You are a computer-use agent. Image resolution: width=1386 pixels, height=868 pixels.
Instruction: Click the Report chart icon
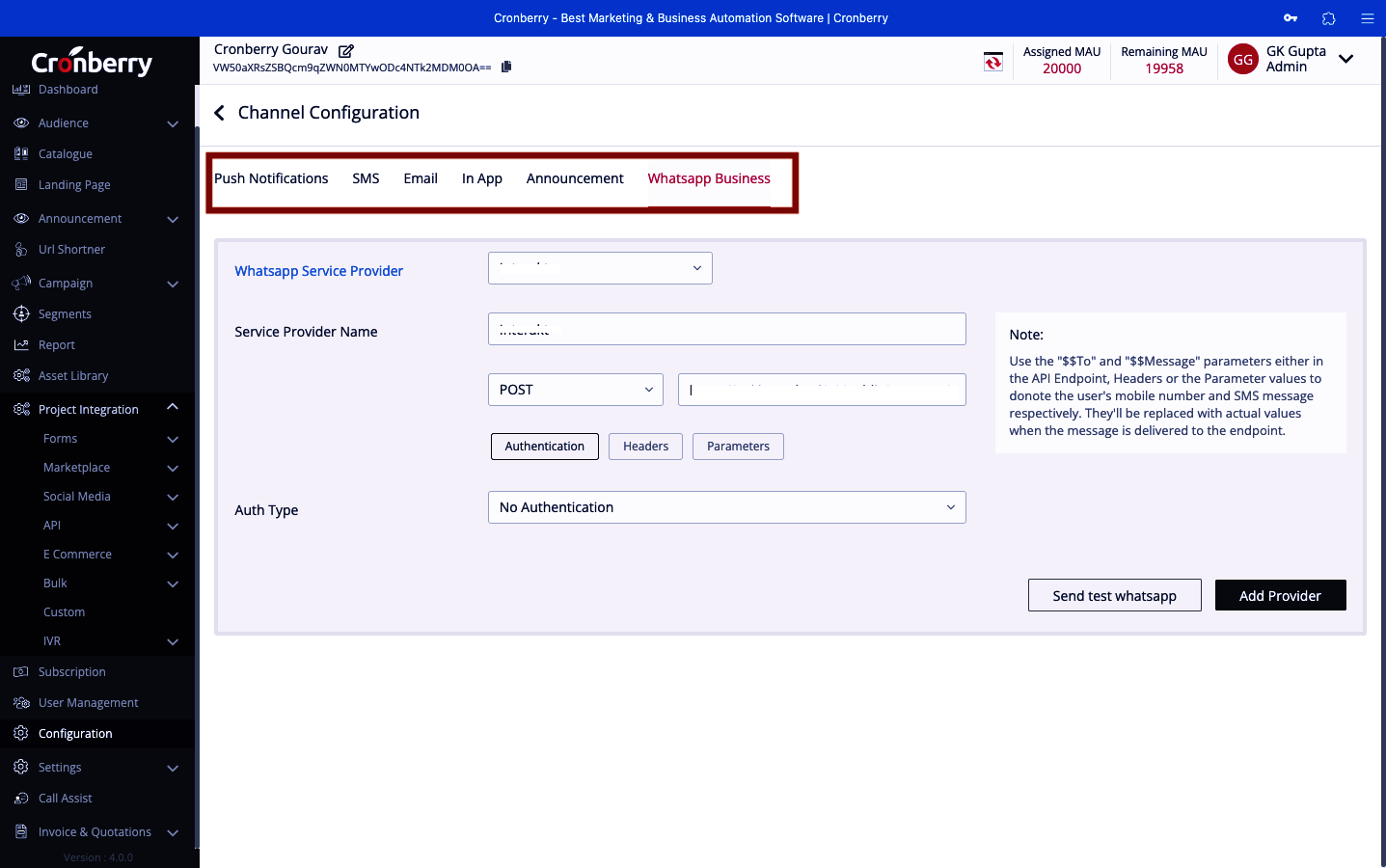tap(21, 345)
